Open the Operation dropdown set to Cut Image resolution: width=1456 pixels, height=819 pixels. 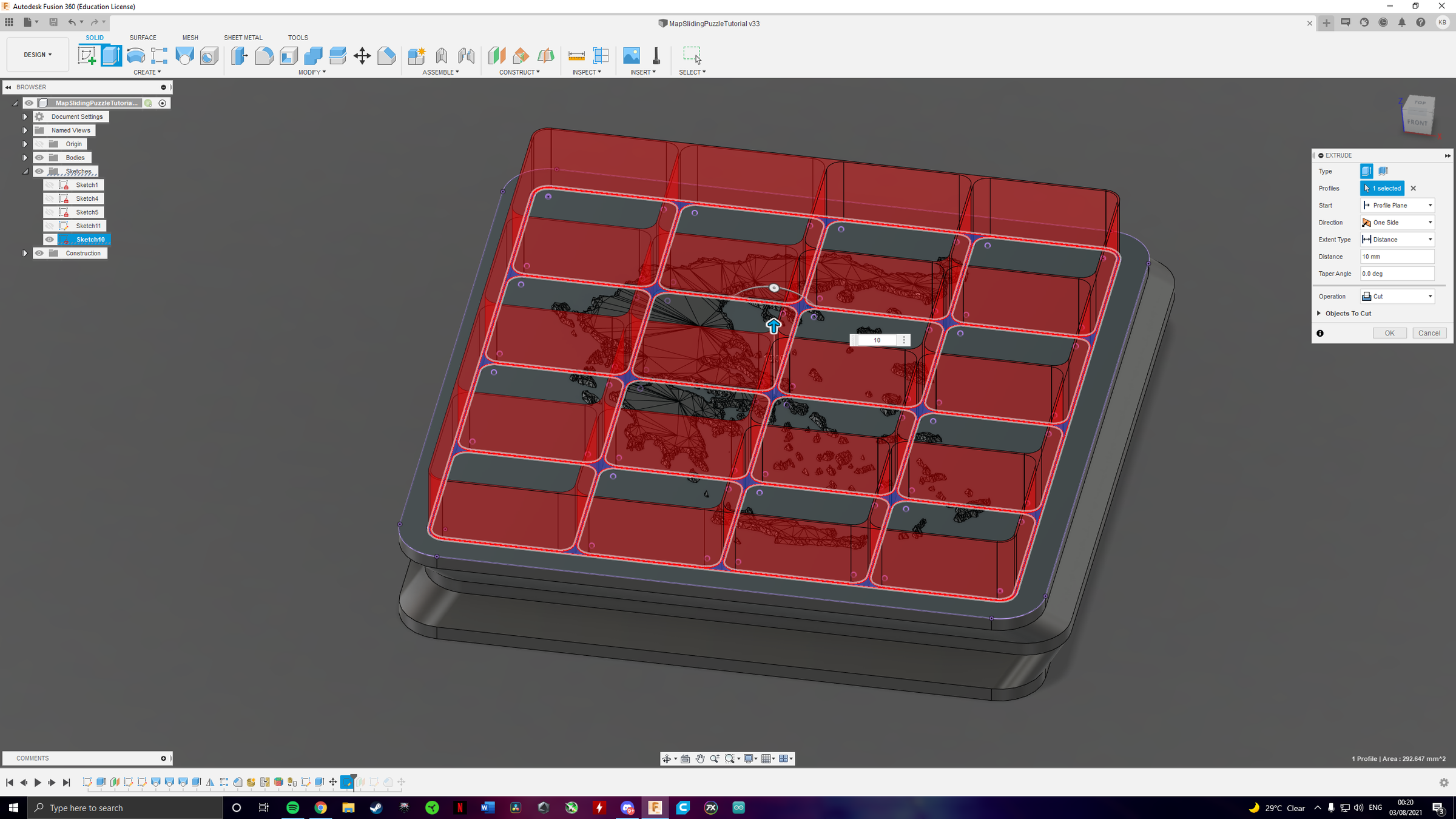coord(1397,296)
